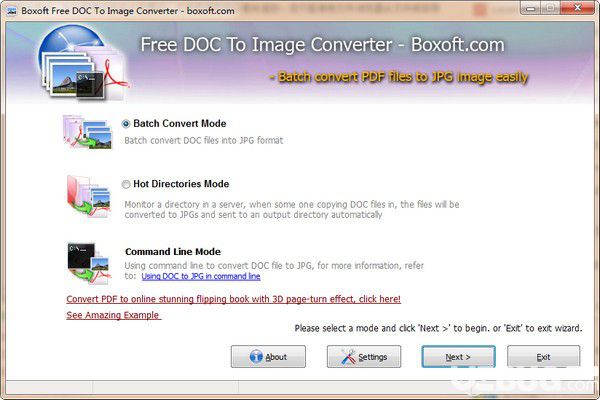Click the 'Please select a mode' instruction text
The height and width of the screenshot is (400, 600).
(x=438, y=328)
